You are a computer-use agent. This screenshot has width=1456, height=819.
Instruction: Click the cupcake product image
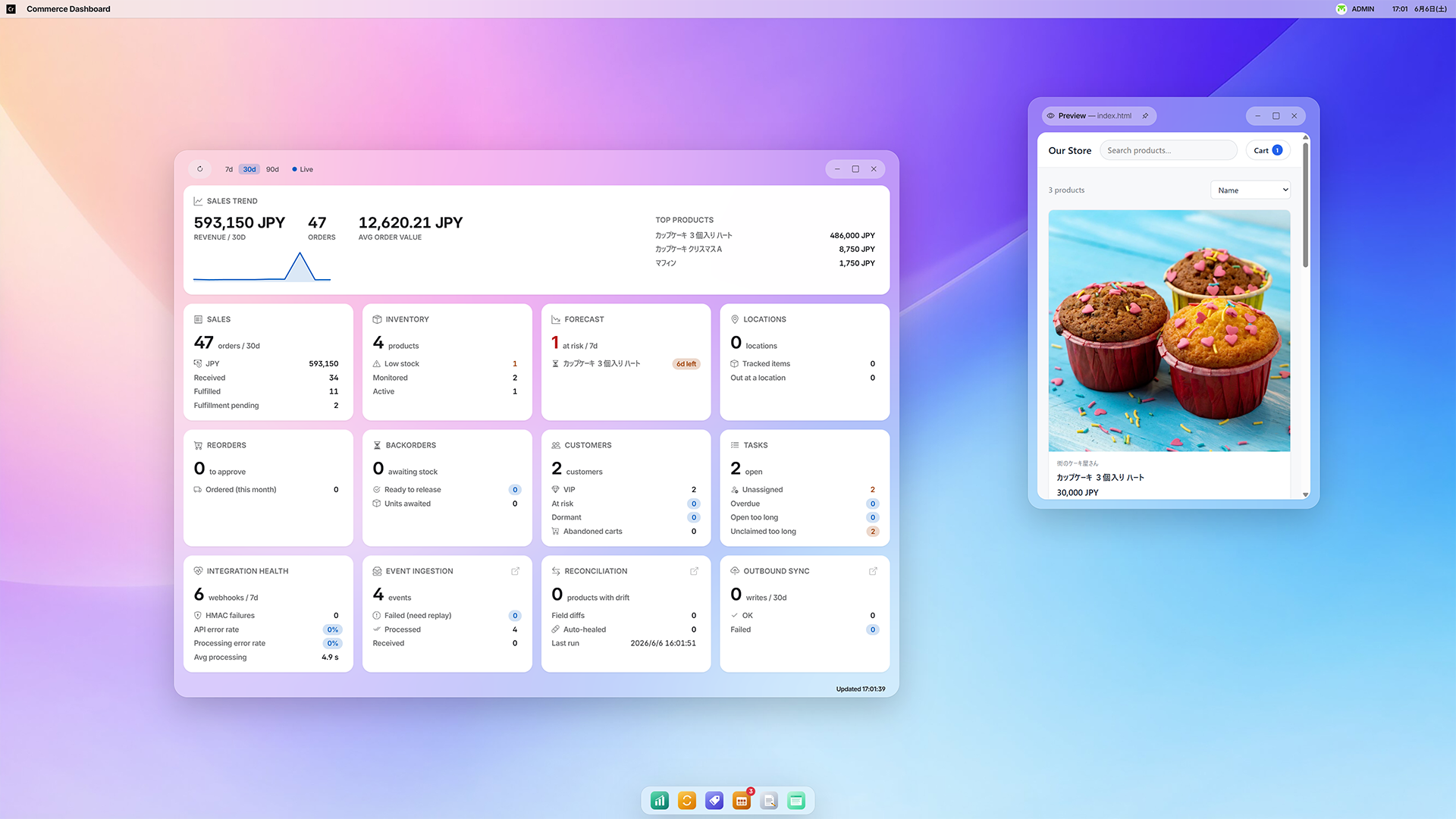[x=1169, y=331]
